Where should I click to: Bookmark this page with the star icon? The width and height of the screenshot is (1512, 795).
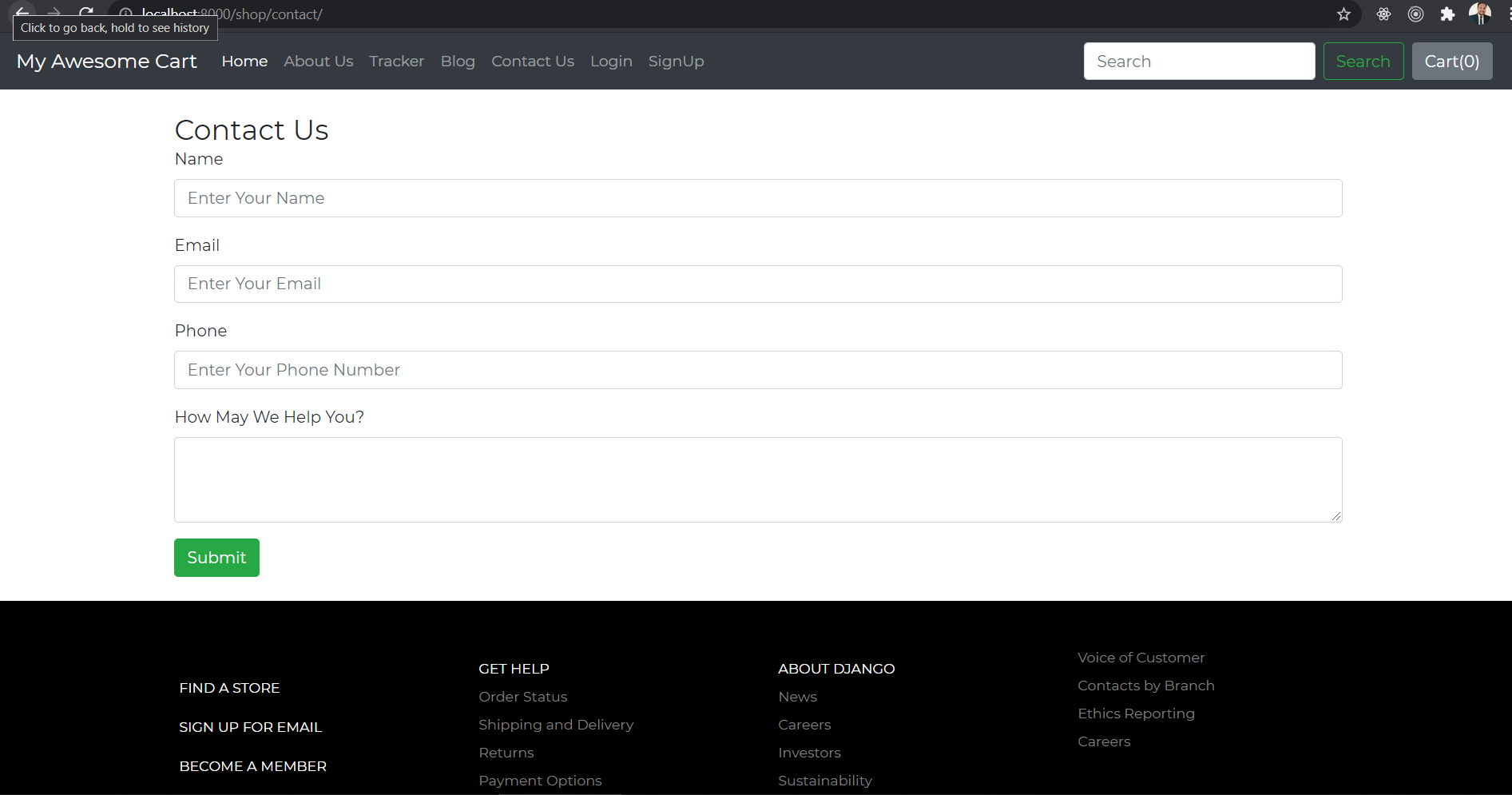[x=1343, y=14]
